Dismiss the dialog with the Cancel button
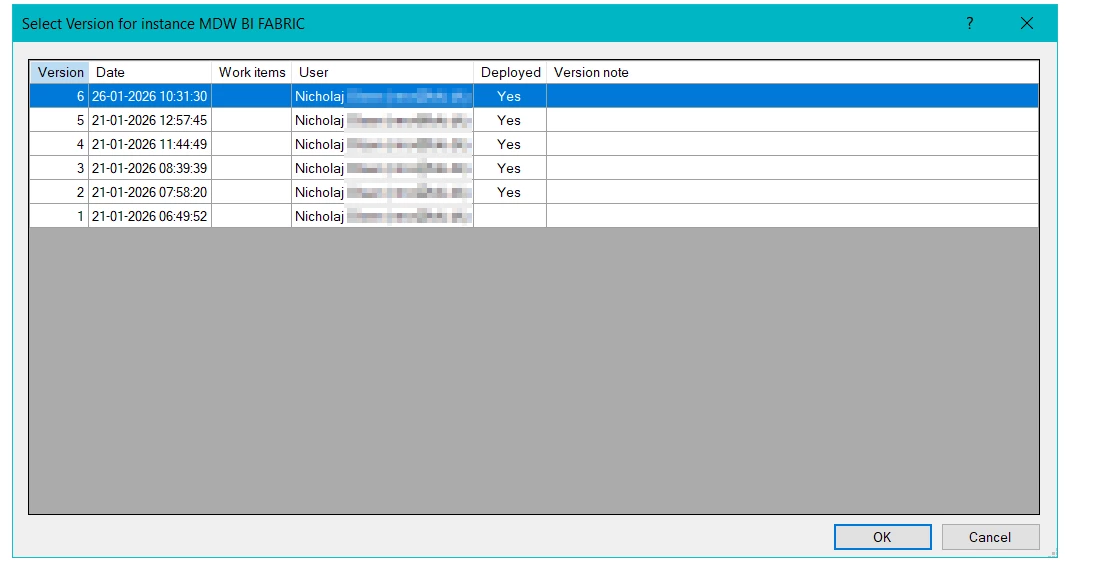 [x=990, y=537]
